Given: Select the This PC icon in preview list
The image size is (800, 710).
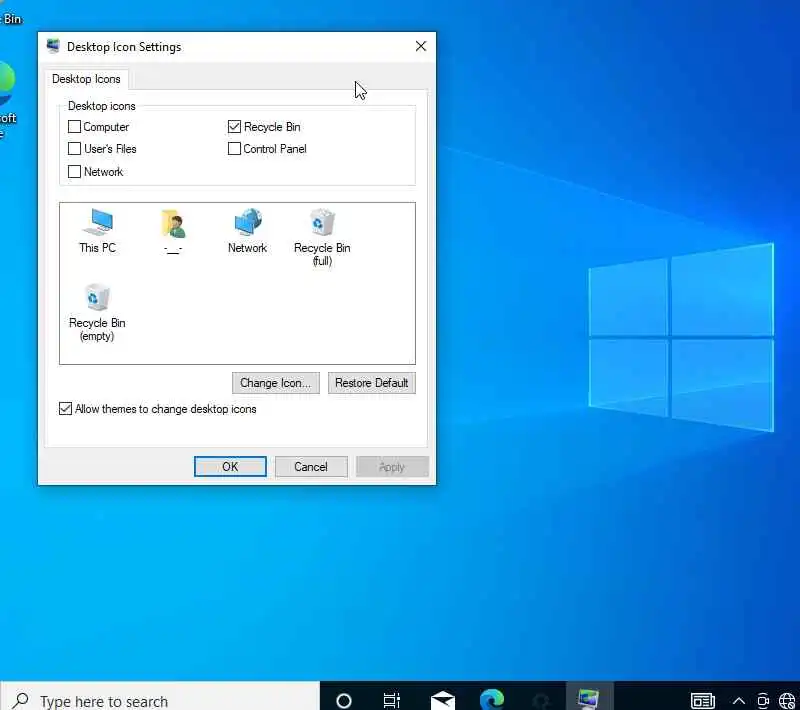Looking at the screenshot, I should point(97,232).
